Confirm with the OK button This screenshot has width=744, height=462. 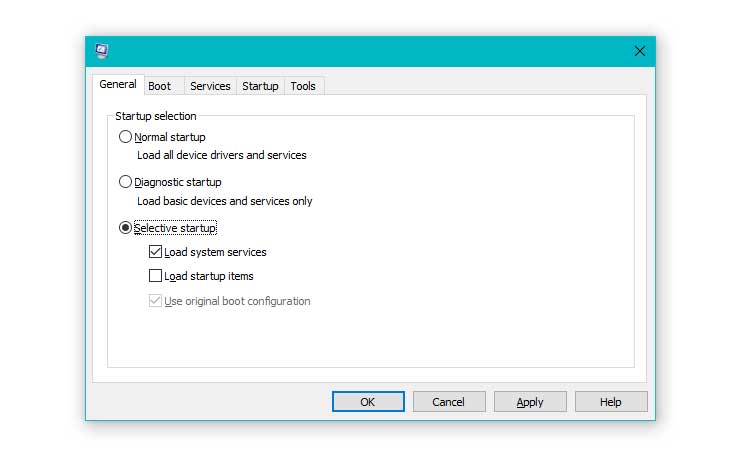(x=368, y=402)
